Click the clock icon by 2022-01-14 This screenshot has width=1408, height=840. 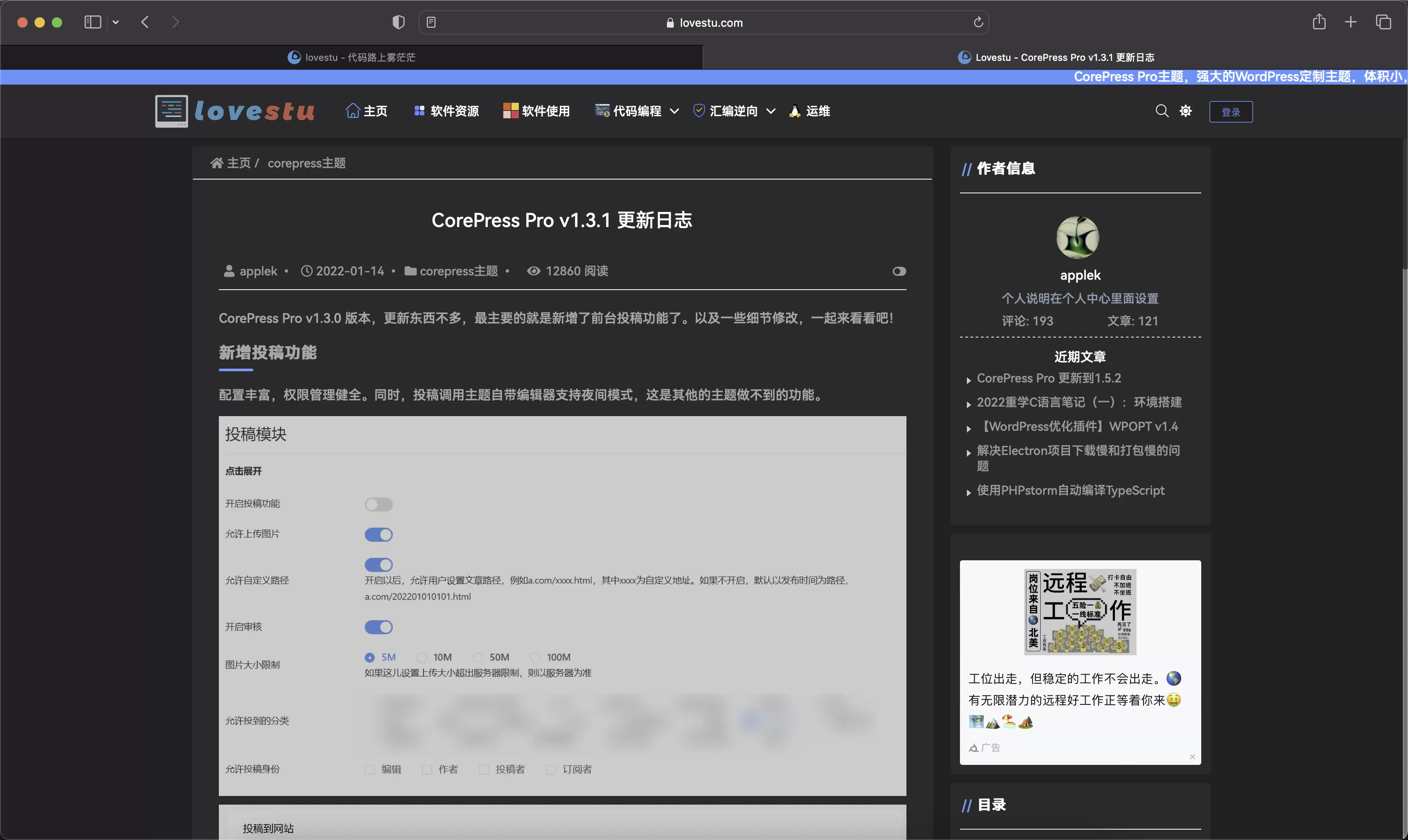pyautogui.click(x=306, y=271)
